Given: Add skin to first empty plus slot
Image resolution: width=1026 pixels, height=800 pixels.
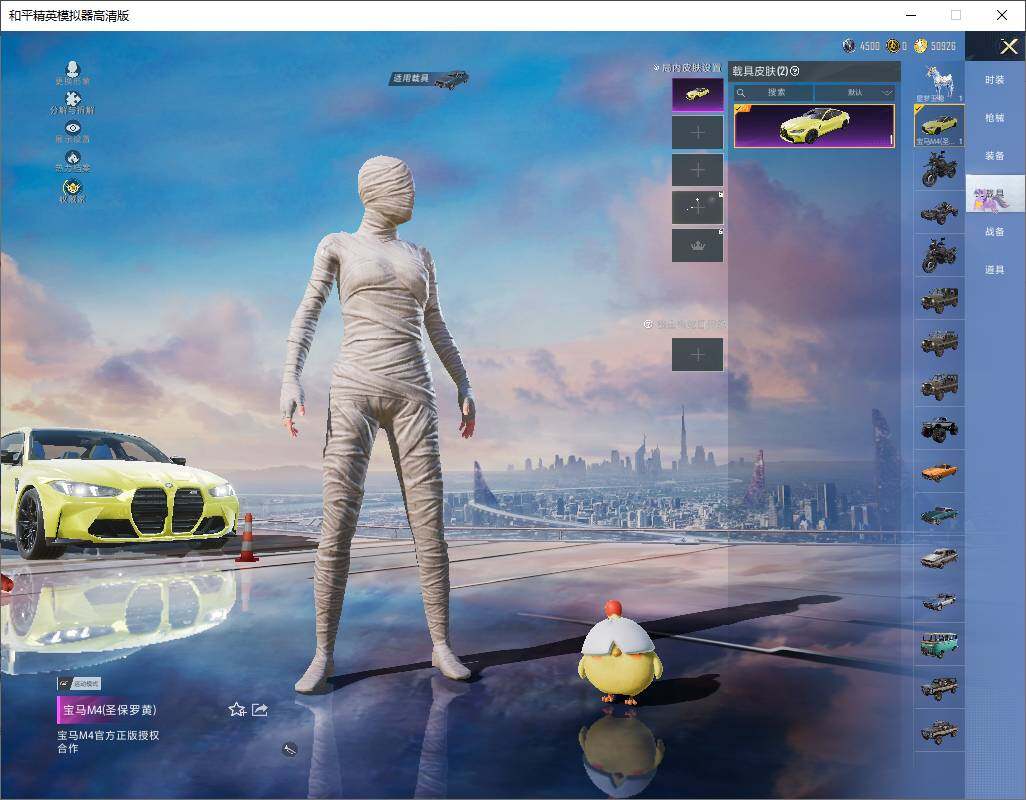Looking at the screenshot, I should [x=698, y=132].
